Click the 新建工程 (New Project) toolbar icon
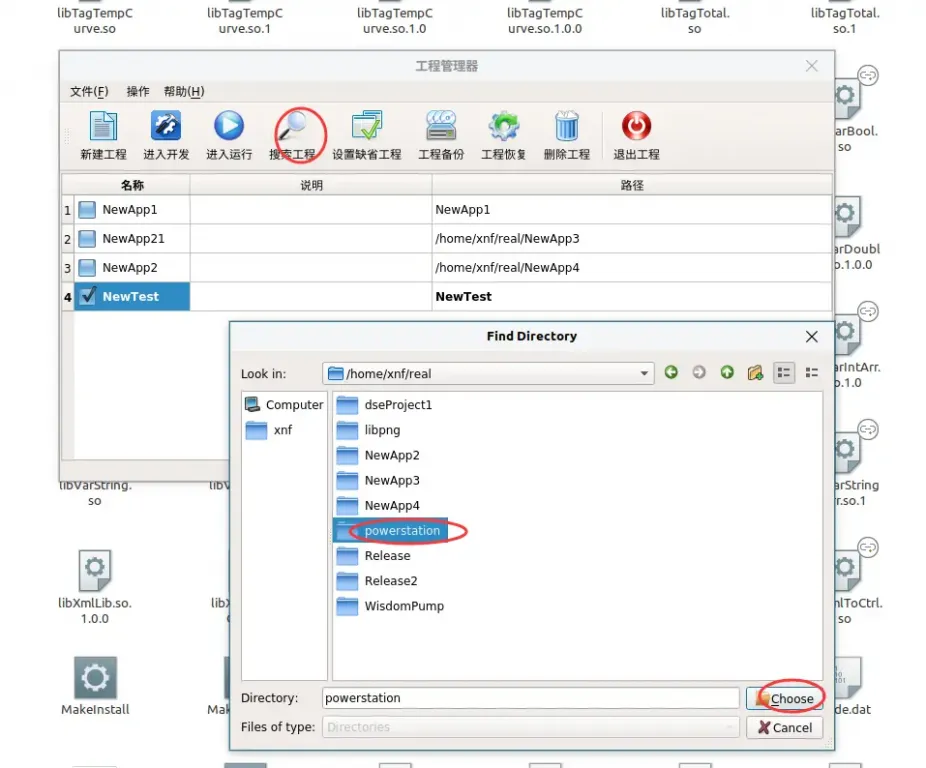Viewport: 926px width, 768px height. tap(103, 126)
